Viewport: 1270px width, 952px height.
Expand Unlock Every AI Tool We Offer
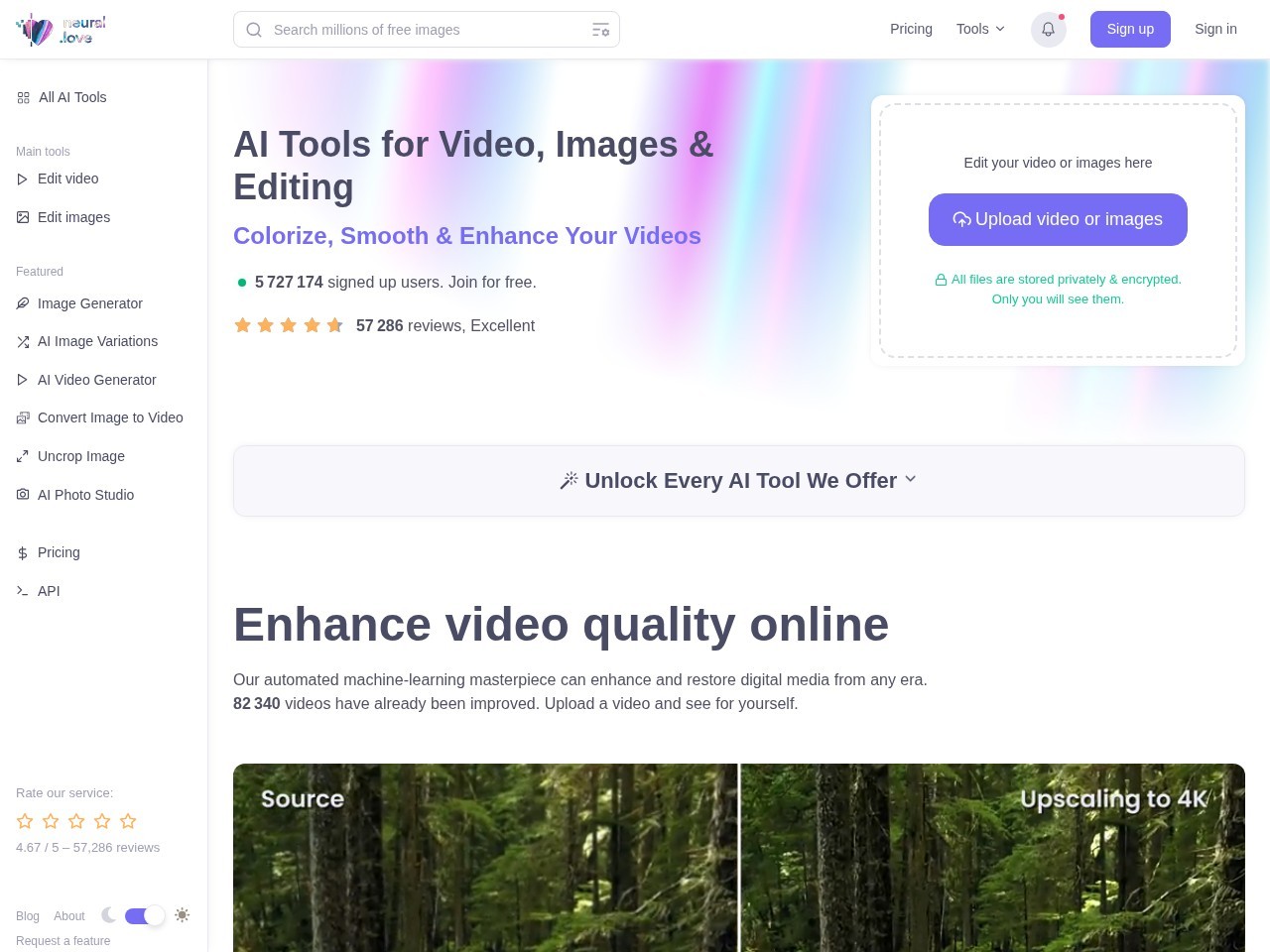click(x=738, y=481)
